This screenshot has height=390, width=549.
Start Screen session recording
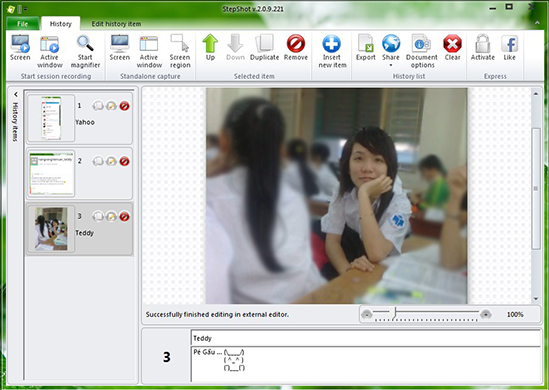point(20,49)
